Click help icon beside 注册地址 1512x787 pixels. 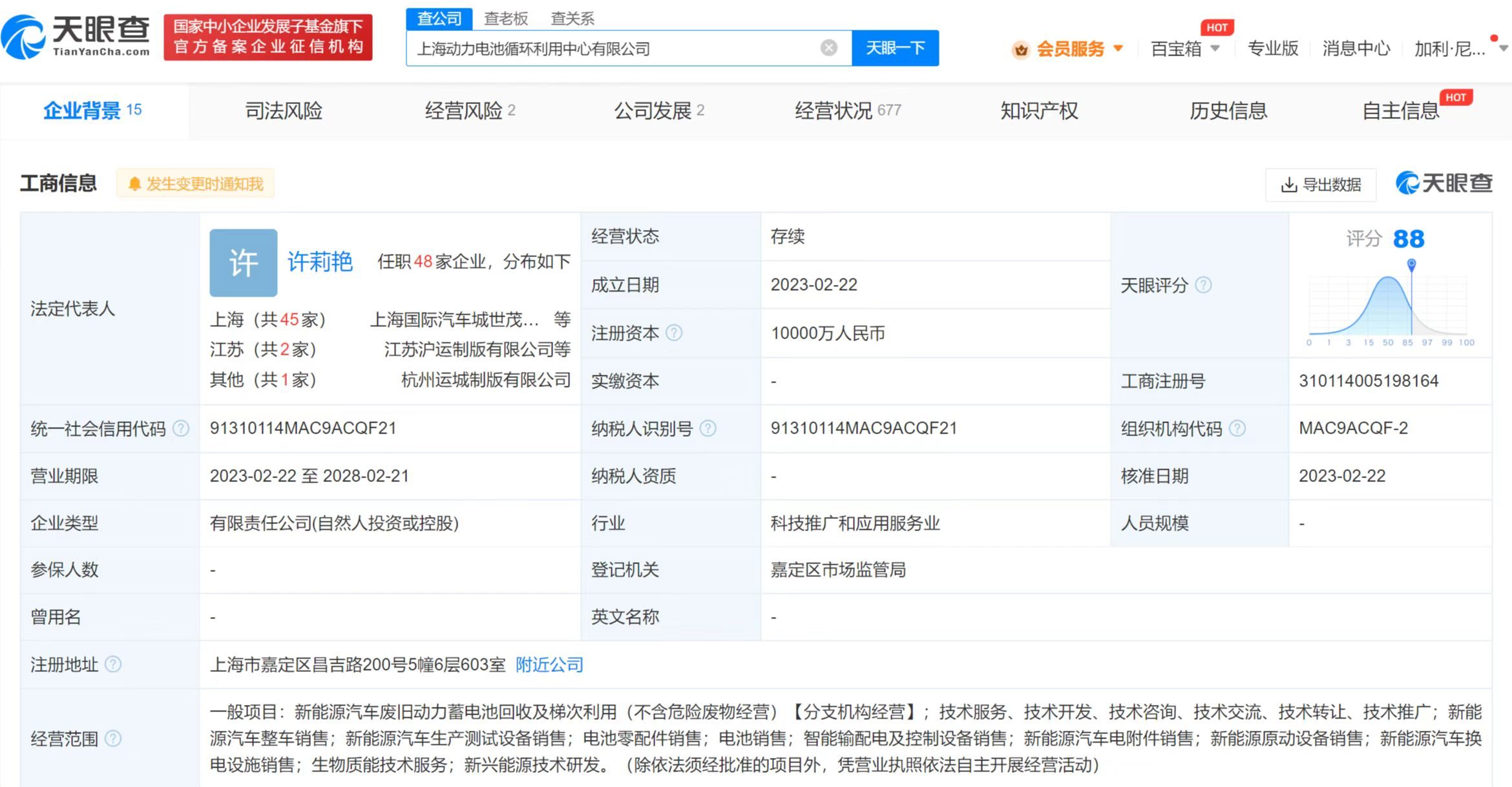pyautogui.click(x=113, y=664)
